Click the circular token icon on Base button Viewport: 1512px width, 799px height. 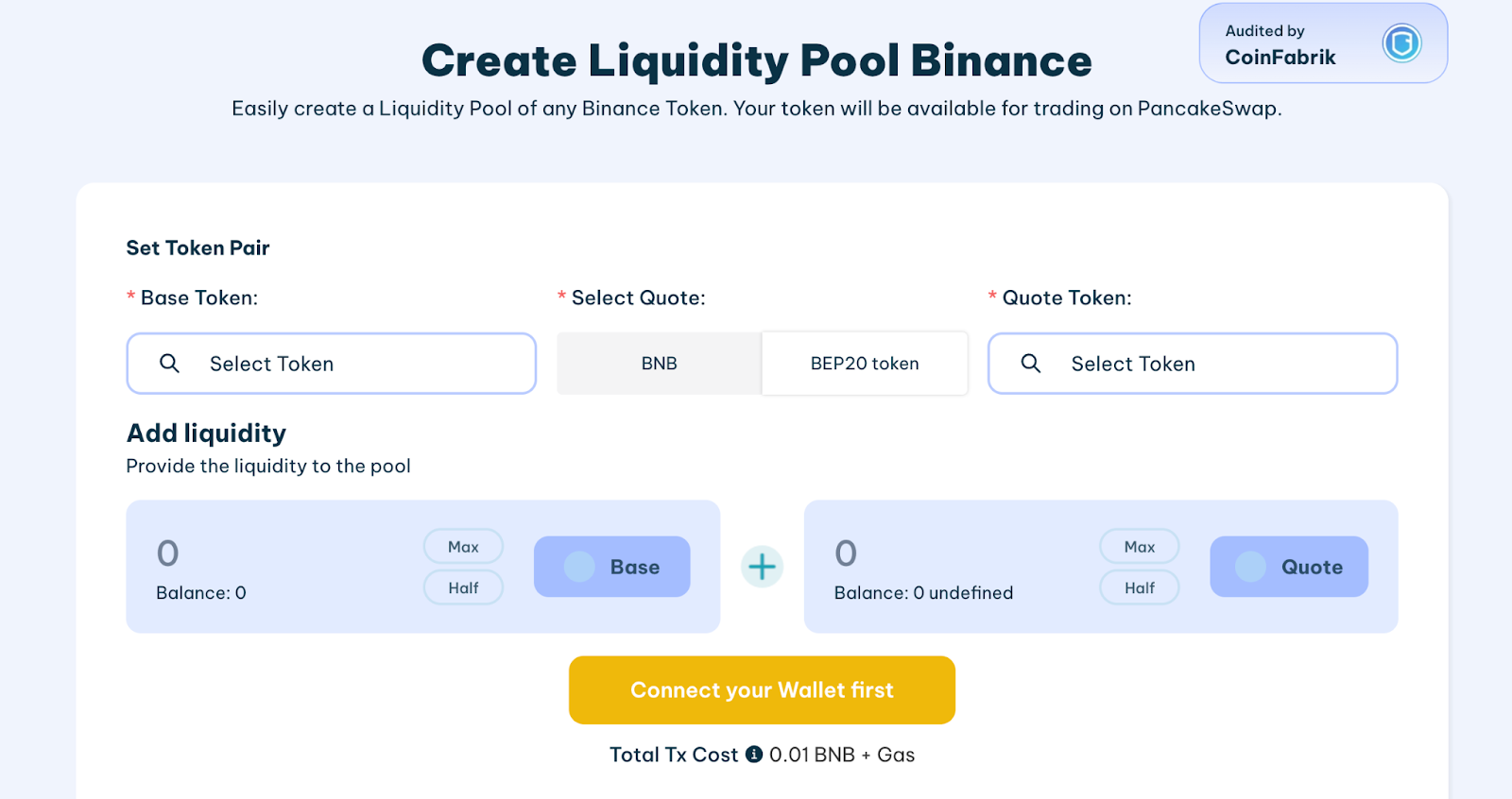579,567
